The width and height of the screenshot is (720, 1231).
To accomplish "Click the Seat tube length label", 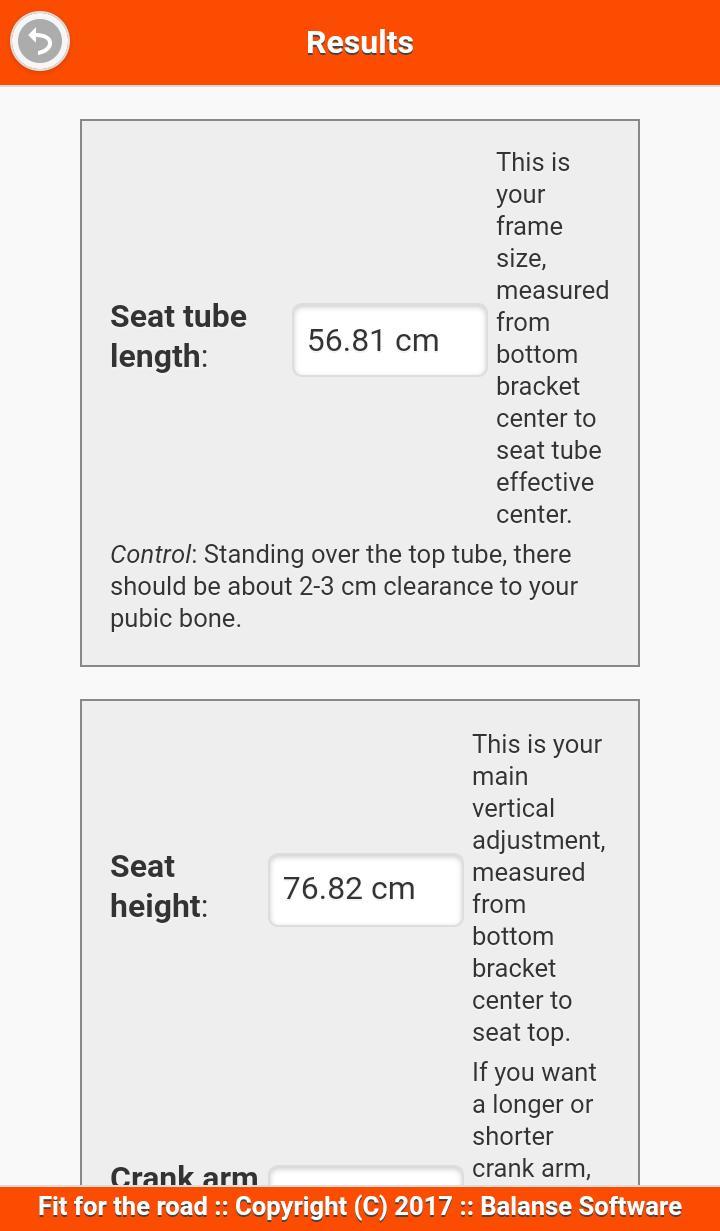I will coord(178,336).
